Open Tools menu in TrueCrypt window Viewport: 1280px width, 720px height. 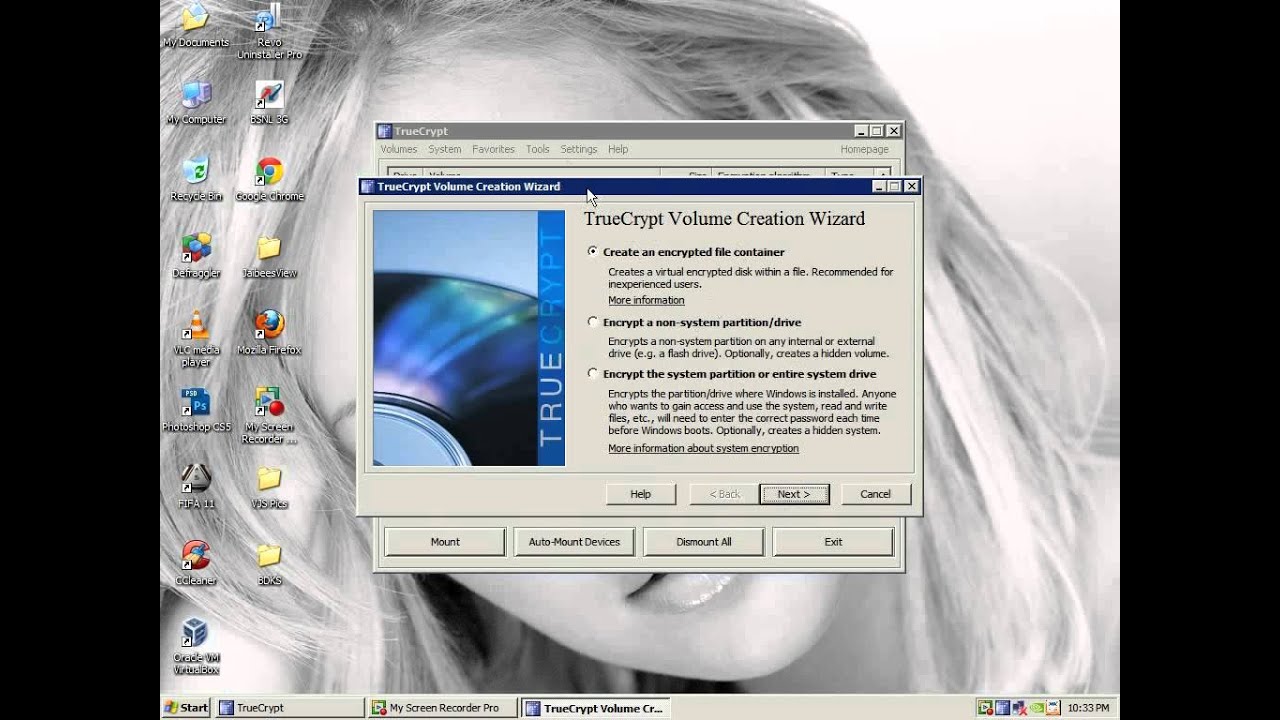pyautogui.click(x=538, y=149)
